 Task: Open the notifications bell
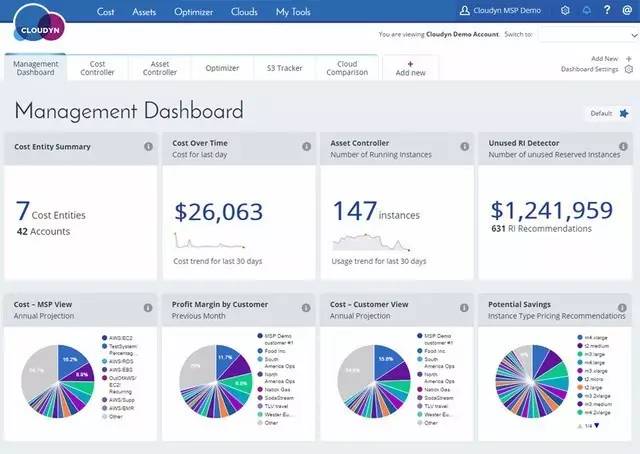pos(586,11)
